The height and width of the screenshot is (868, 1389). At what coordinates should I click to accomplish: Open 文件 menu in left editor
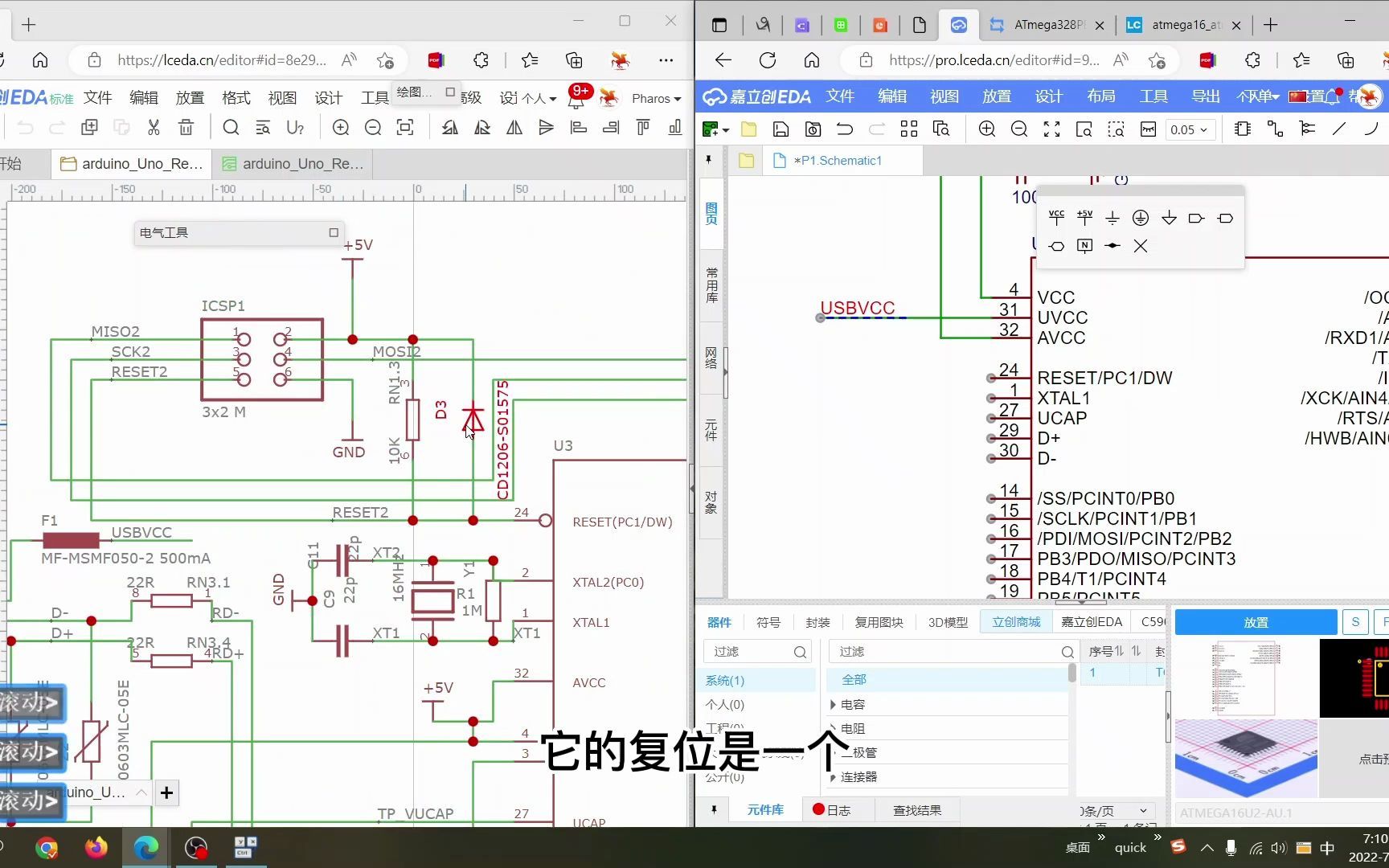tap(98, 98)
